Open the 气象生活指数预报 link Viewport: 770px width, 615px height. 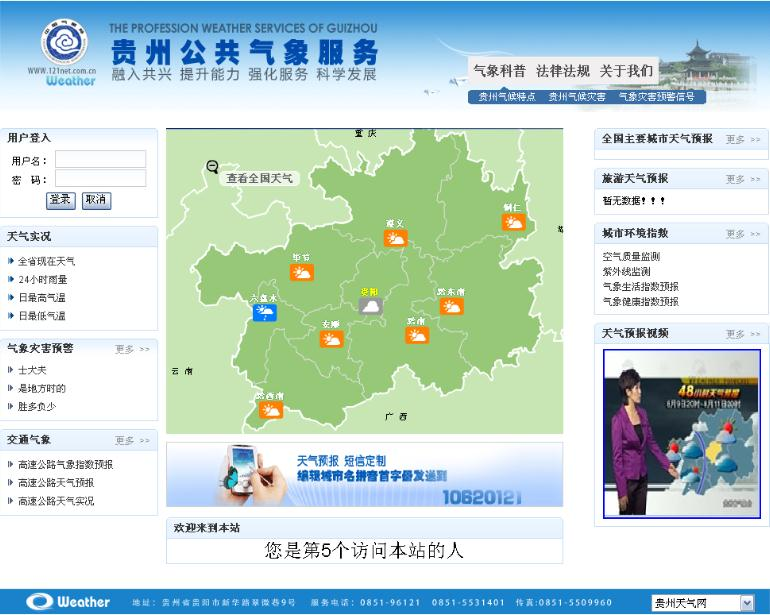click(x=640, y=287)
